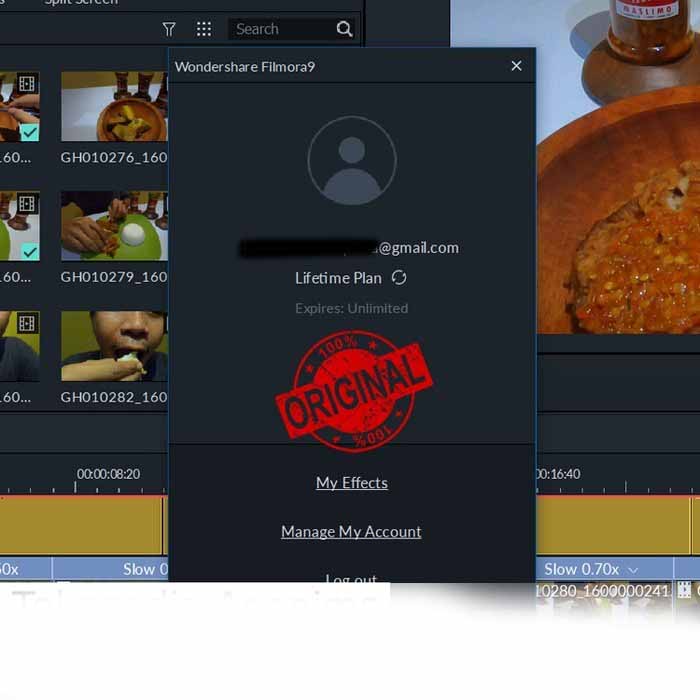Click the user avatar profile icon

tap(352, 160)
